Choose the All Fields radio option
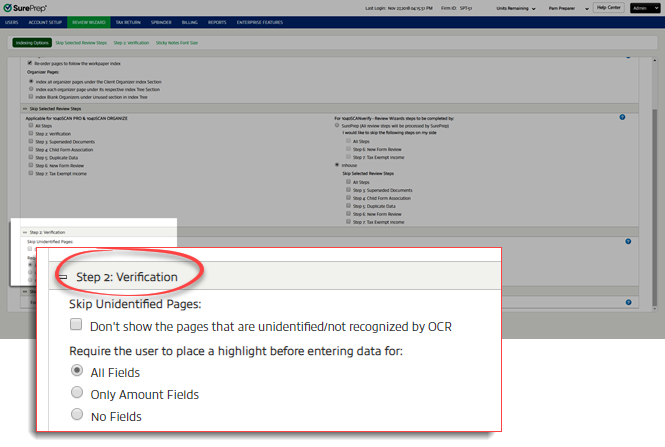 (76, 372)
